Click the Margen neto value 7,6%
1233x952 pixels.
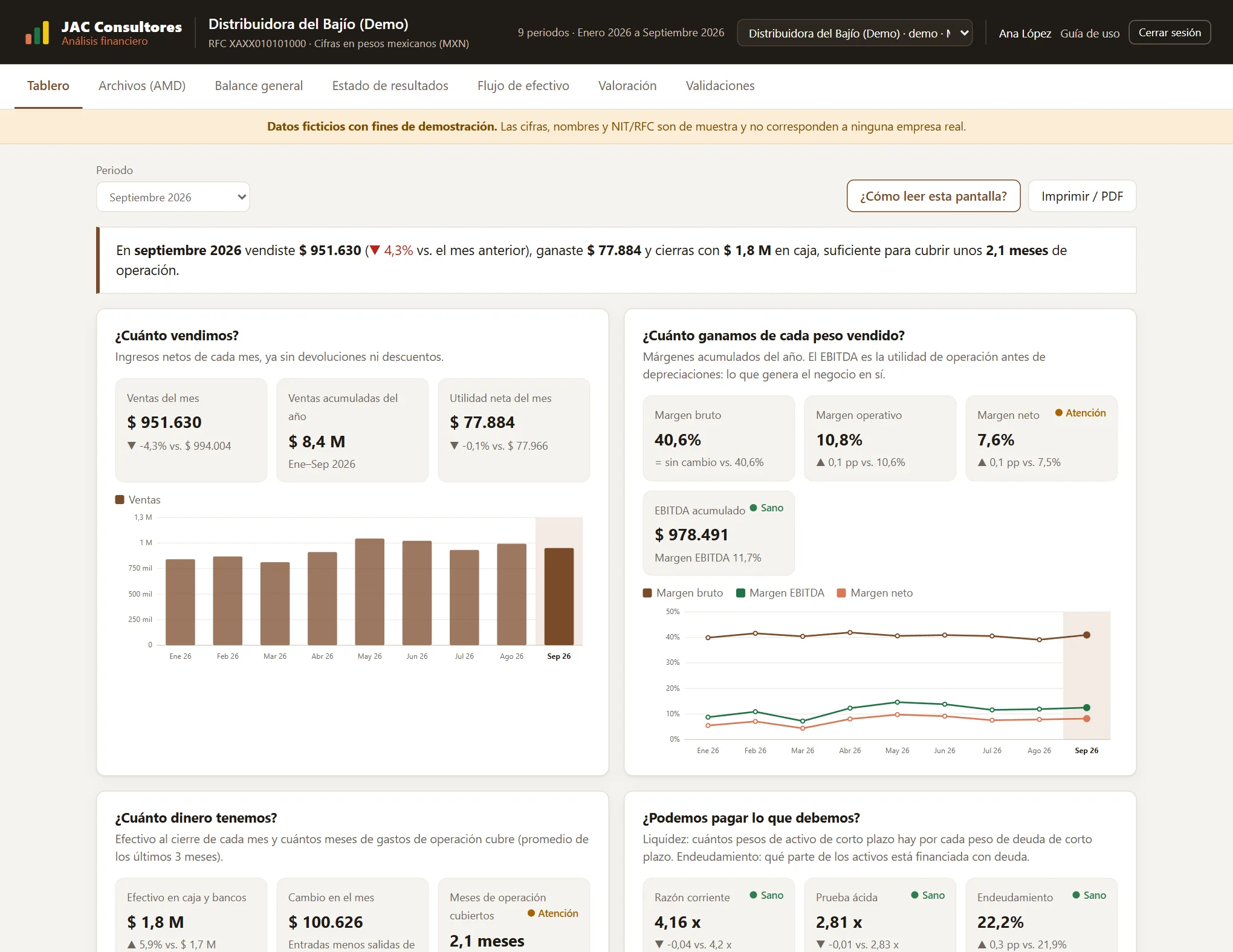coord(995,440)
